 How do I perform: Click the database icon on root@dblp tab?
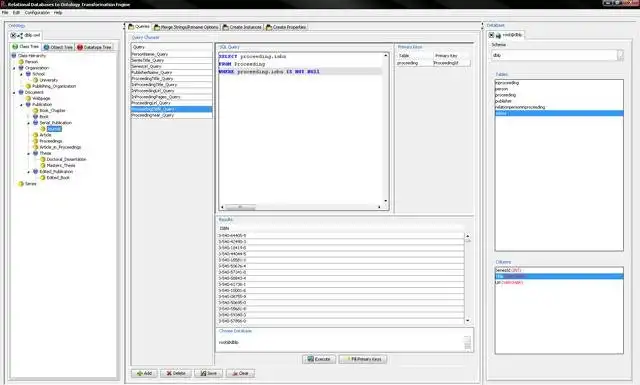click(x=498, y=36)
